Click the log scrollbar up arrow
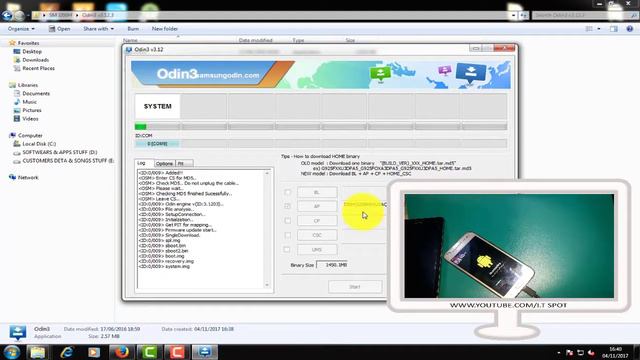Image resolution: width=640 pixels, height=360 pixels. (x=267, y=173)
